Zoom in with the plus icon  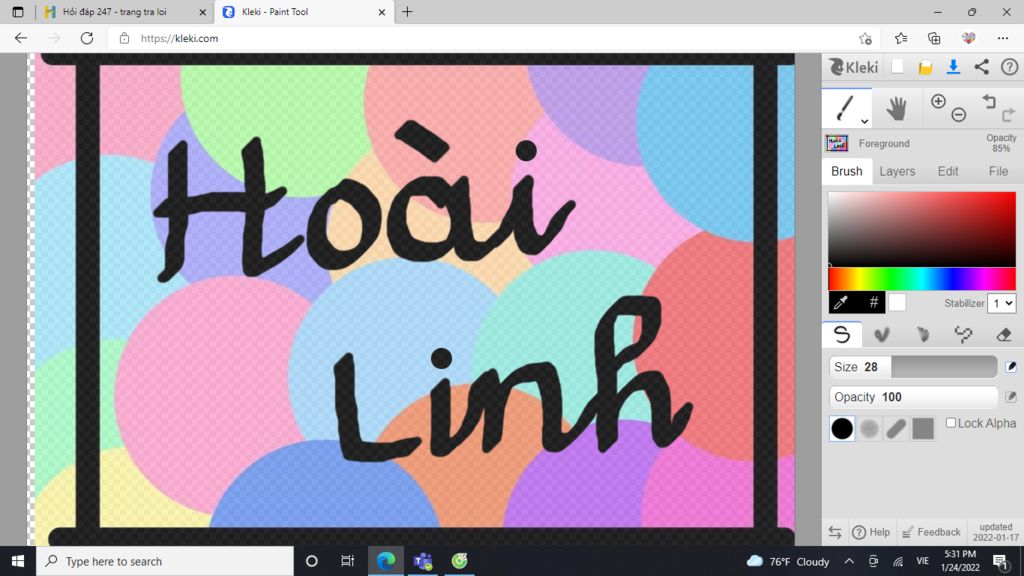(x=938, y=101)
